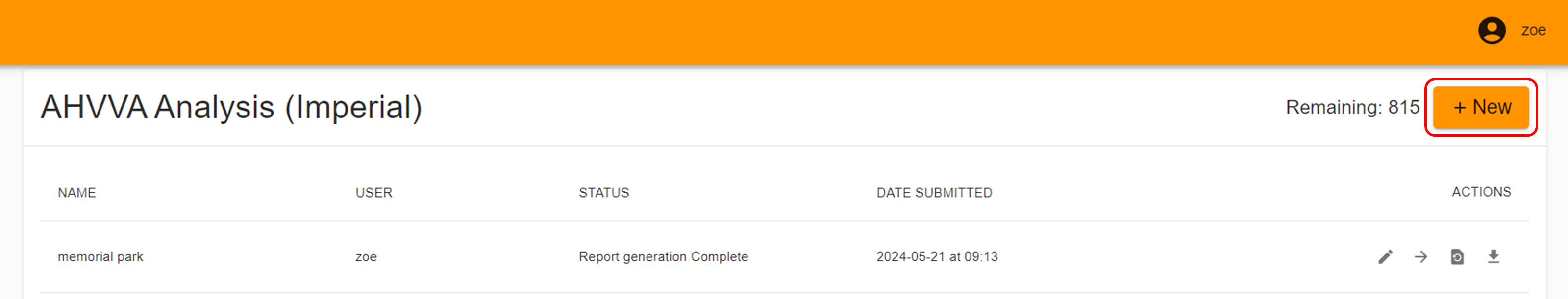This screenshot has height=299, width=1568.
Task: Sort by the DATE SUBMITTED column header
Action: [934, 193]
